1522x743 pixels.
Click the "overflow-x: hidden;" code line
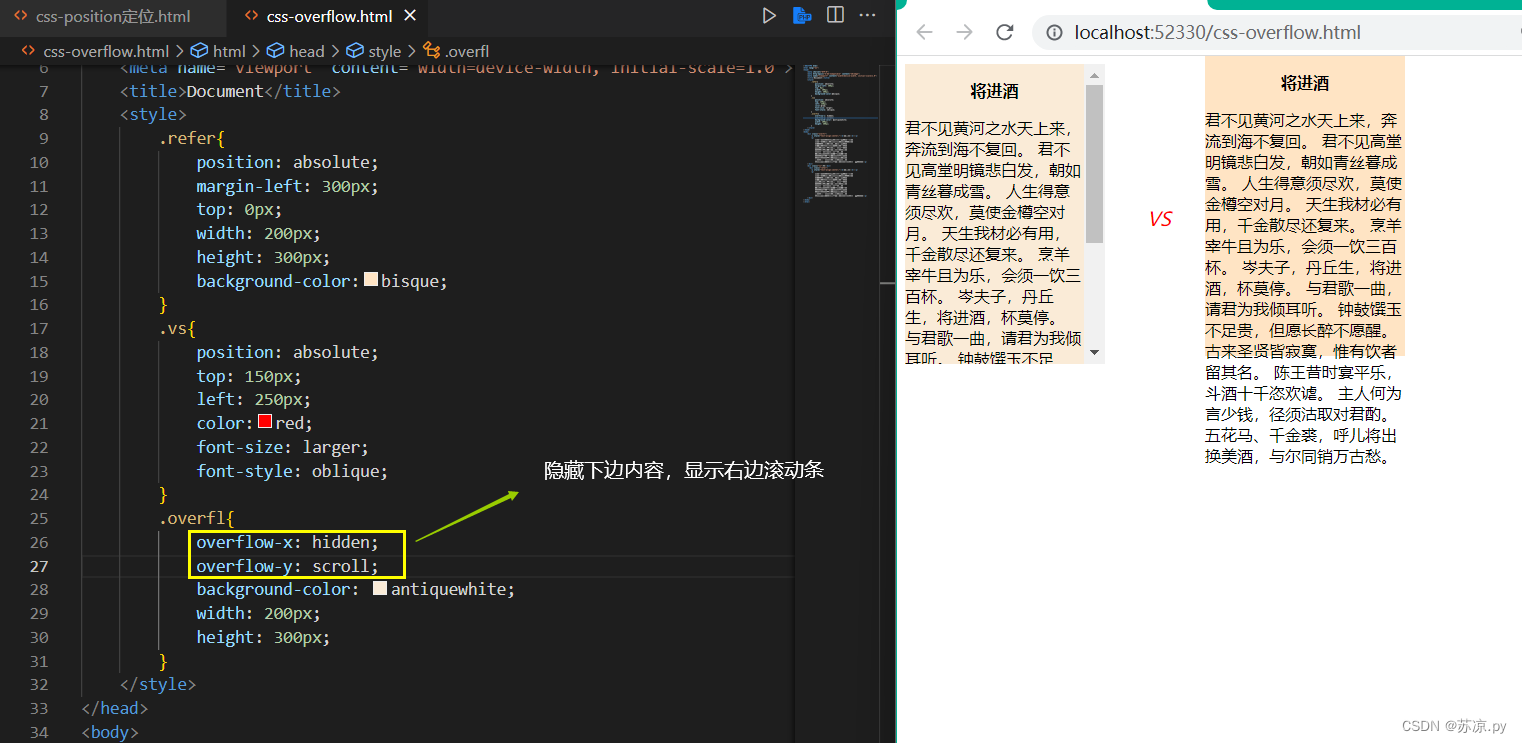tap(287, 542)
